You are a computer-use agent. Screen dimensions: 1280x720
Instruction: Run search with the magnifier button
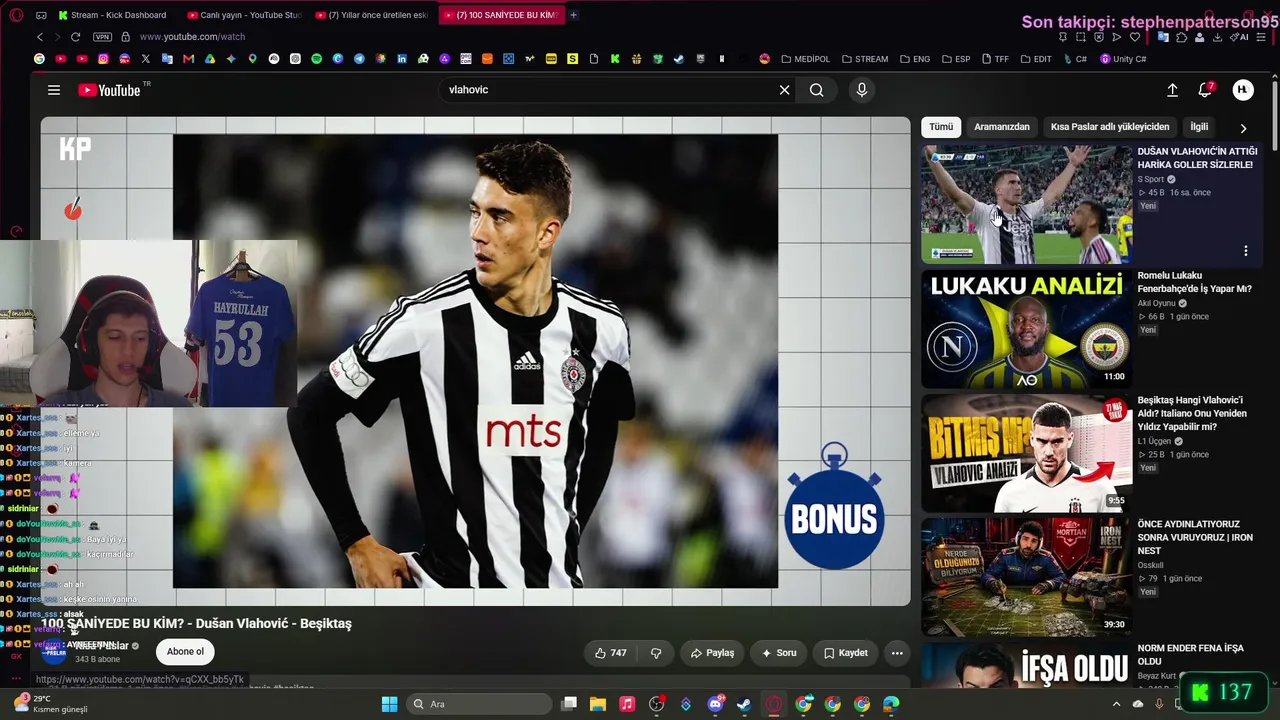(x=817, y=90)
